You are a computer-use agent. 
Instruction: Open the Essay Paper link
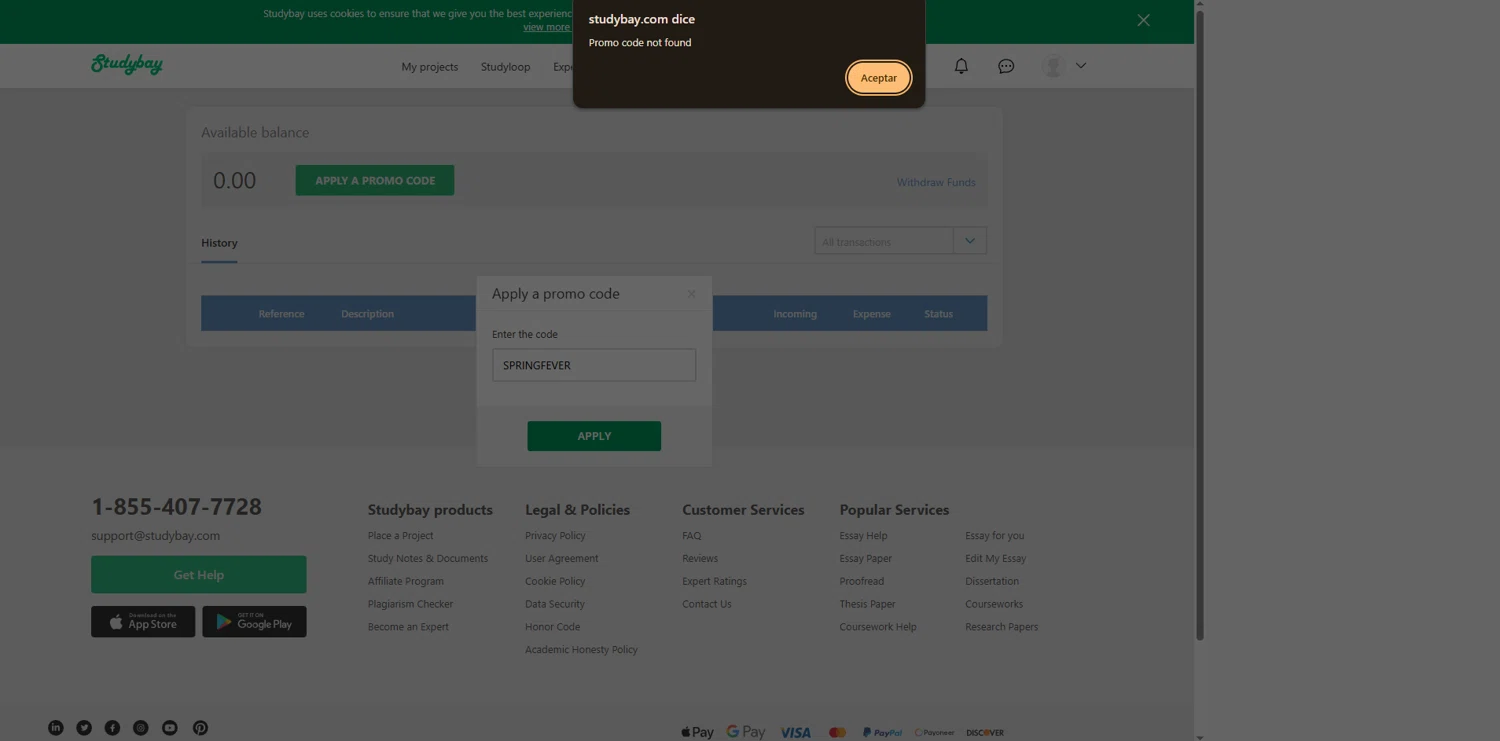tap(866, 559)
